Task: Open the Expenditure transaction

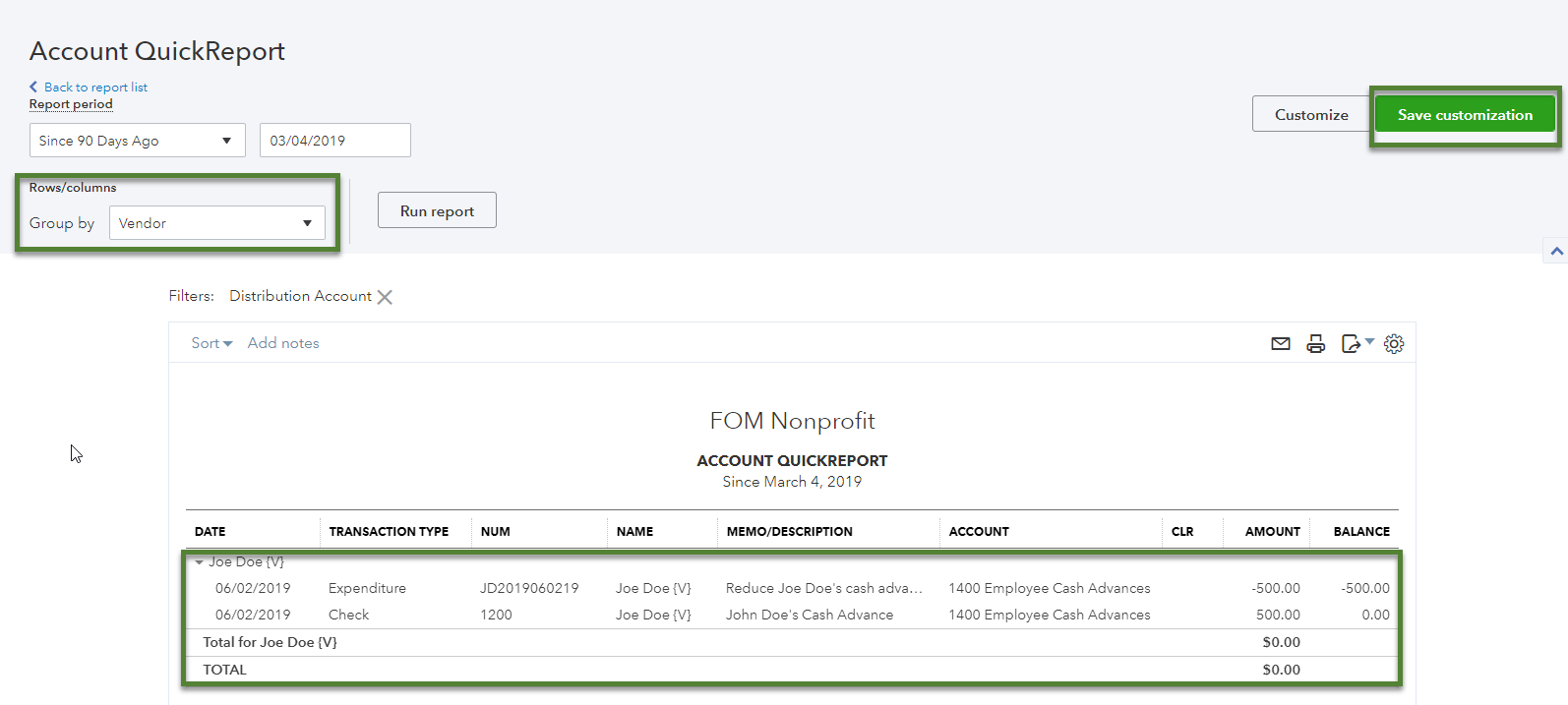Action: 367,588
